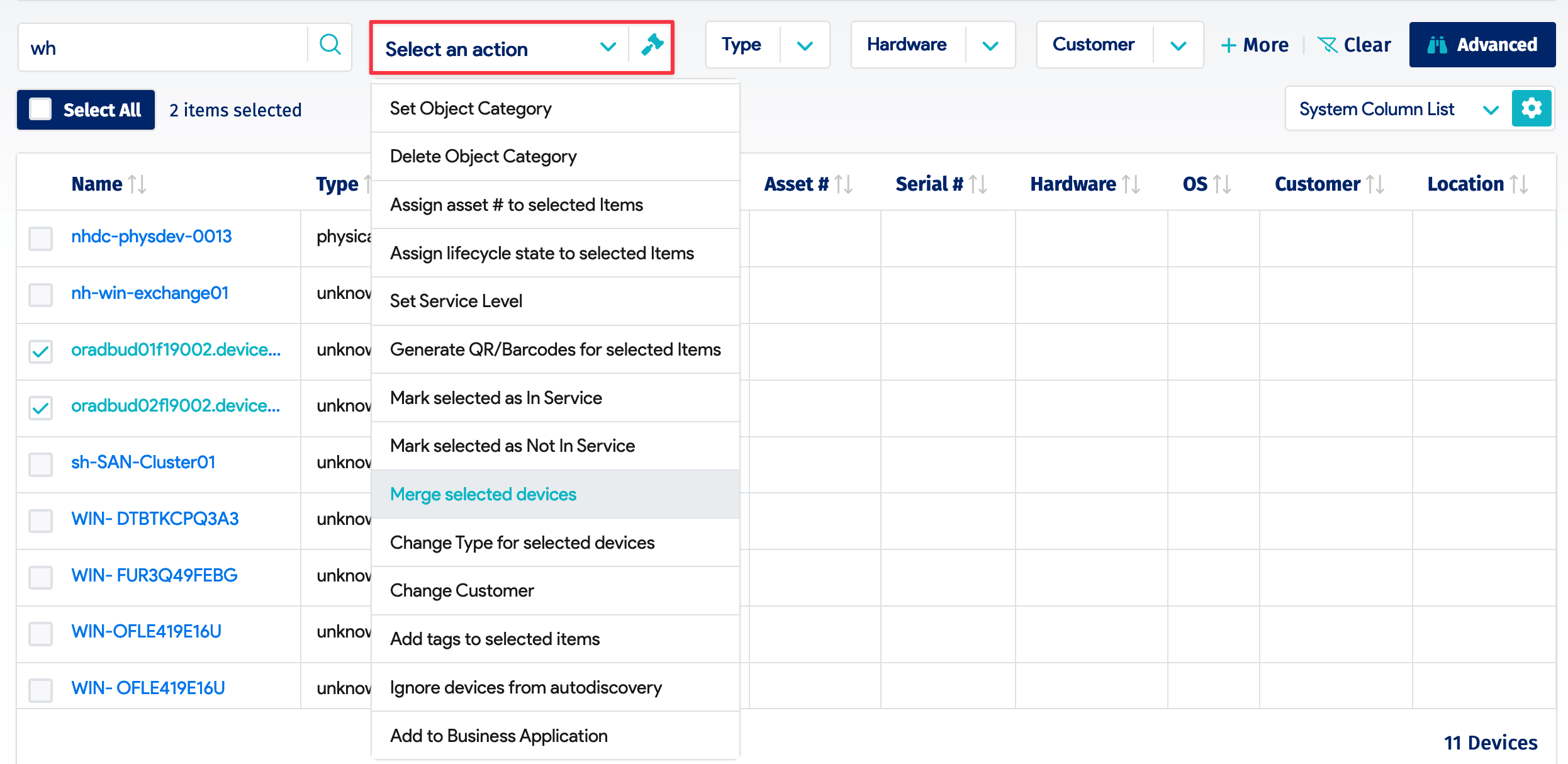Uncheck the oradbud01f19002 row checkbox
1568x764 pixels.
(41, 351)
